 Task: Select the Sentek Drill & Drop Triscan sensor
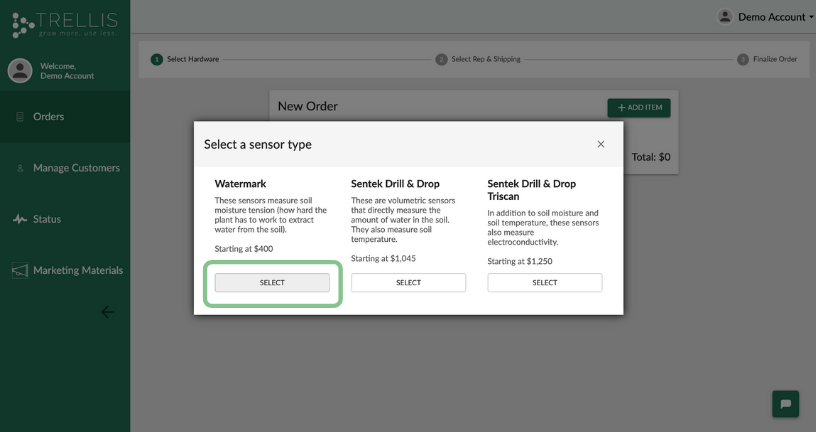point(545,283)
